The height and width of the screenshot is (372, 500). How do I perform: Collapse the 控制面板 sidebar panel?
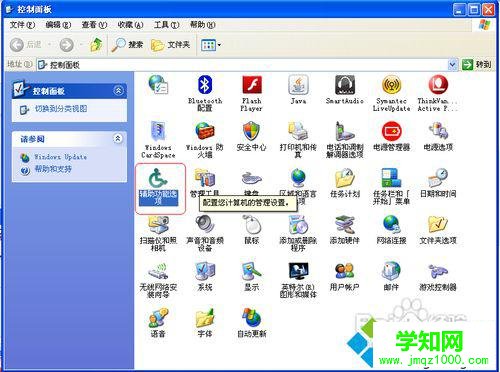pos(119,90)
